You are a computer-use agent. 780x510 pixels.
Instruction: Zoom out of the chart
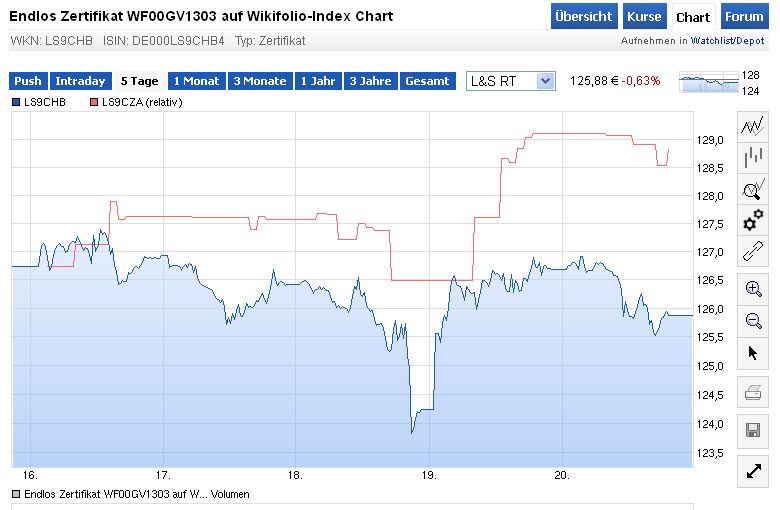tap(753, 320)
